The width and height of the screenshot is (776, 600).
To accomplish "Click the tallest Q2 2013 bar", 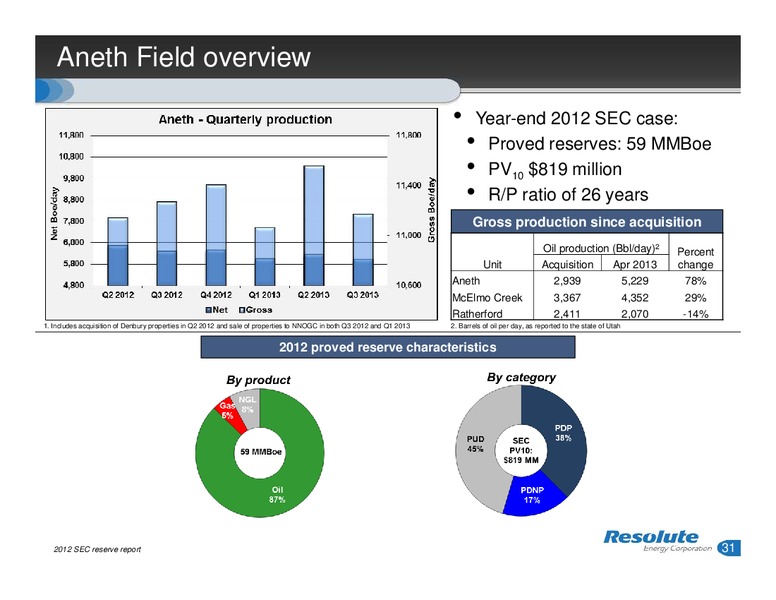I will point(314,225).
